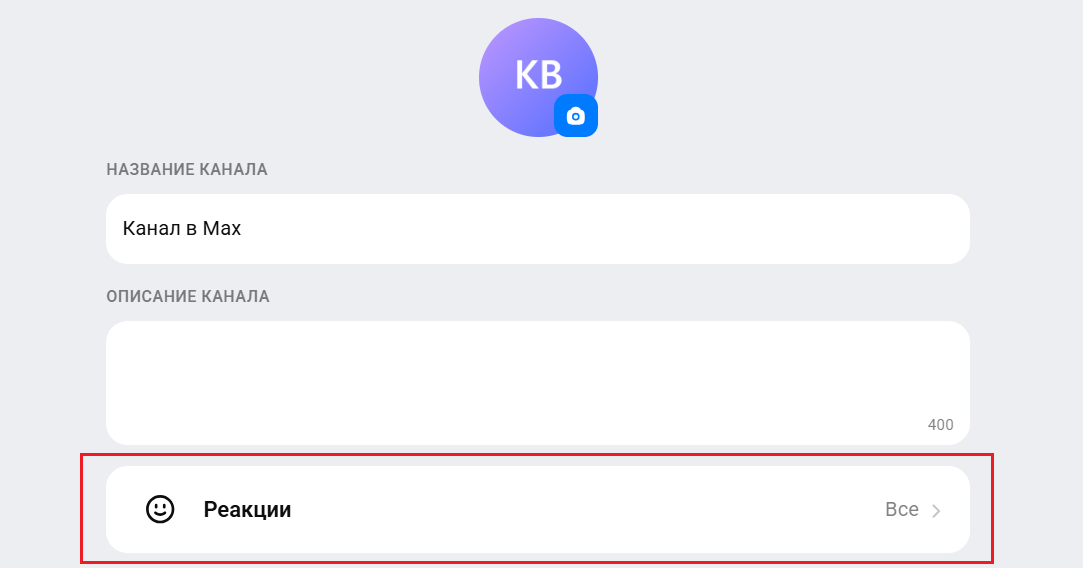The image size is (1084, 568).
Task: Click the KB initials inside the avatar
Action: 538,75
